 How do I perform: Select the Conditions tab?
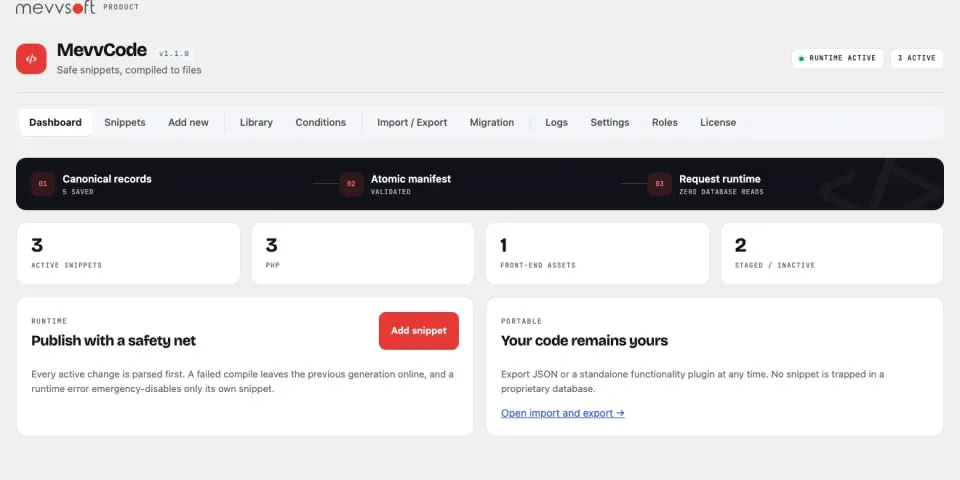pyautogui.click(x=321, y=122)
